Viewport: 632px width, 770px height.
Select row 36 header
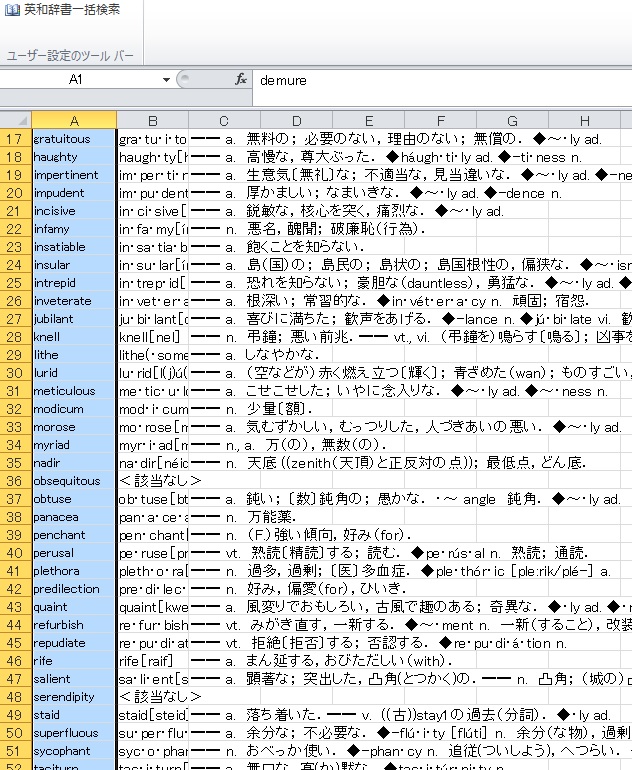15,481
